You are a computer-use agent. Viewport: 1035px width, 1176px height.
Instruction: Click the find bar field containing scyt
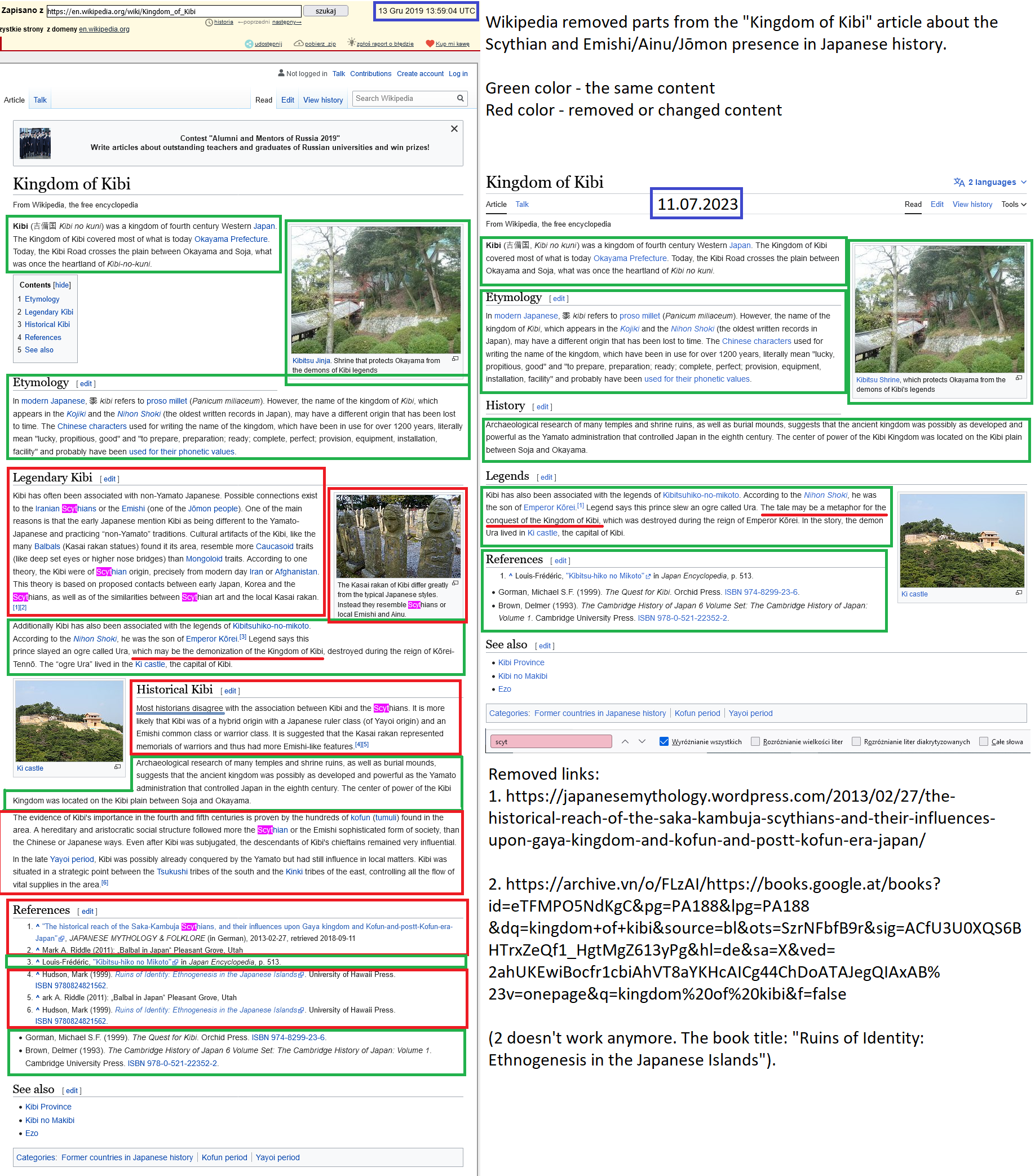click(x=551, y=741)
